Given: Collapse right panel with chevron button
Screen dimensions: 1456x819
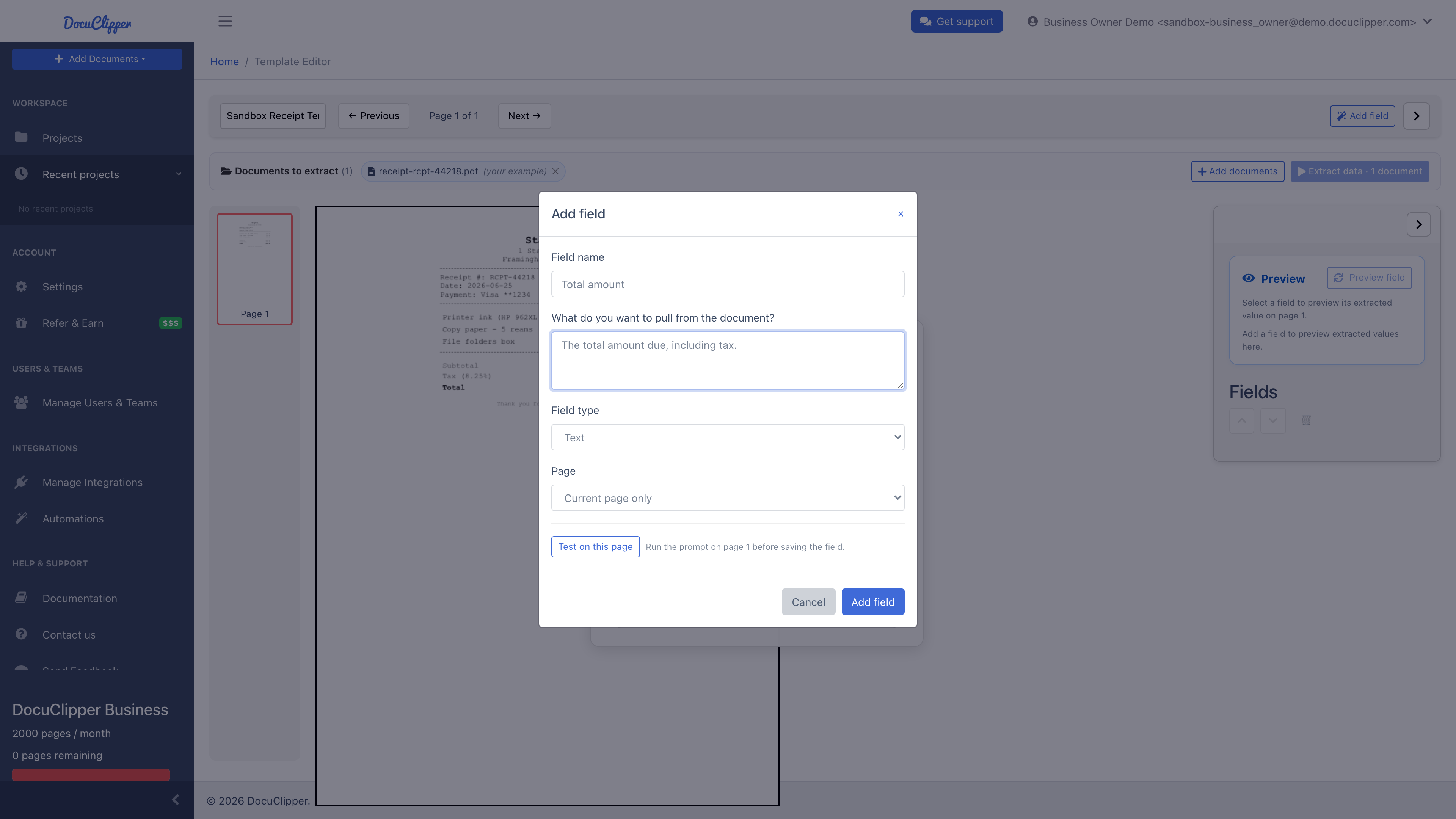Looking at the screenshot, I should [x=1419, y=224].
